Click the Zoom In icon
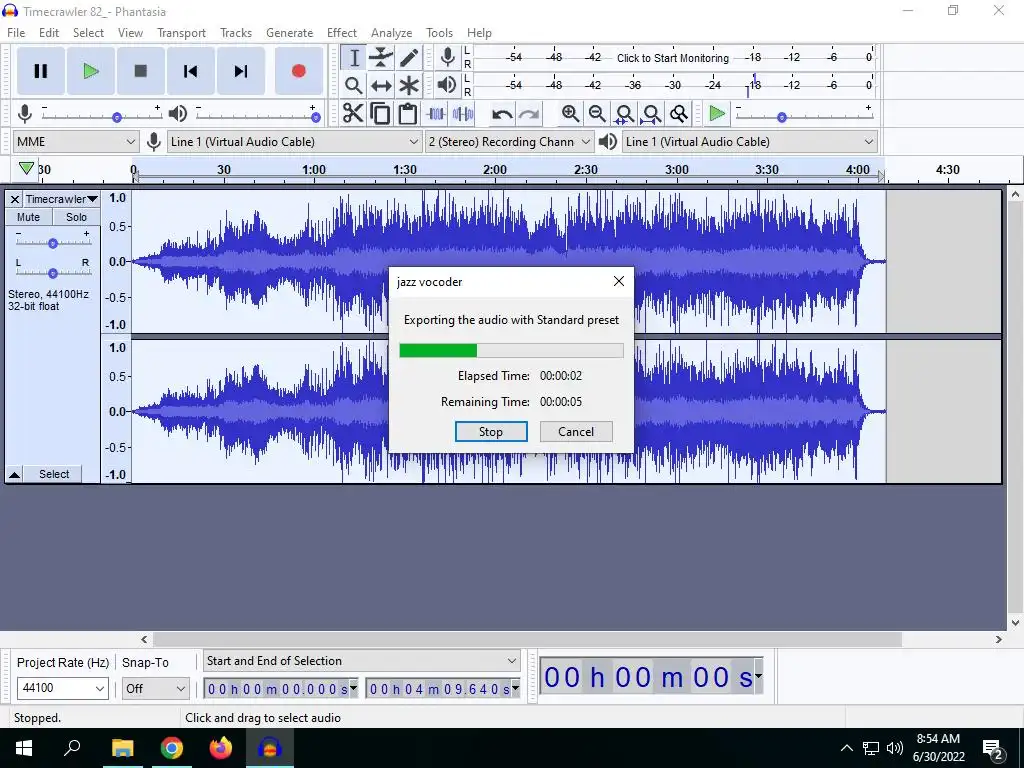The width and height of the screenshot is (1024, 768). coord(570,114)
